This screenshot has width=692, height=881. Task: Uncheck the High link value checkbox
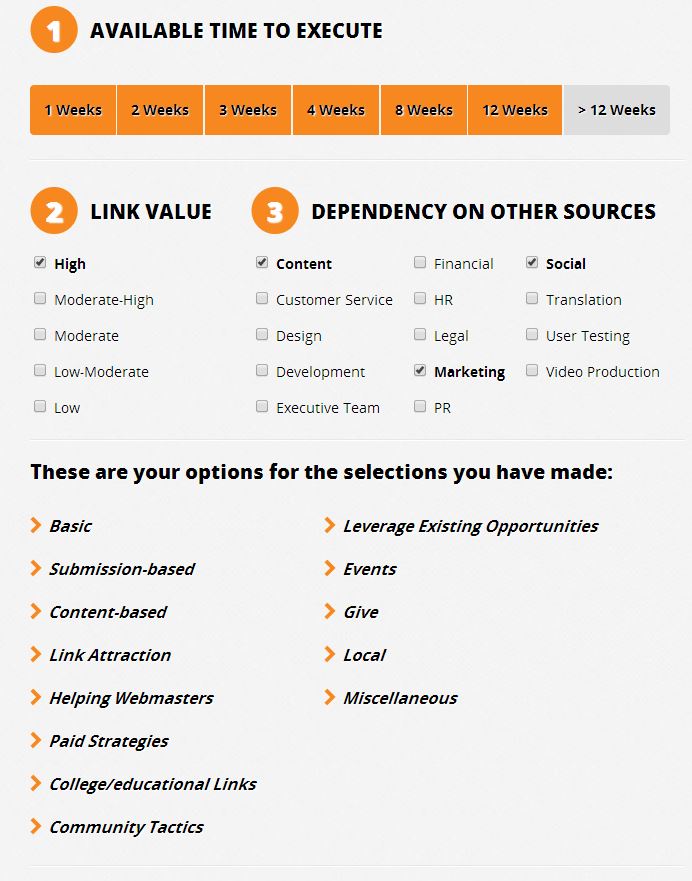tap(40, 262)
